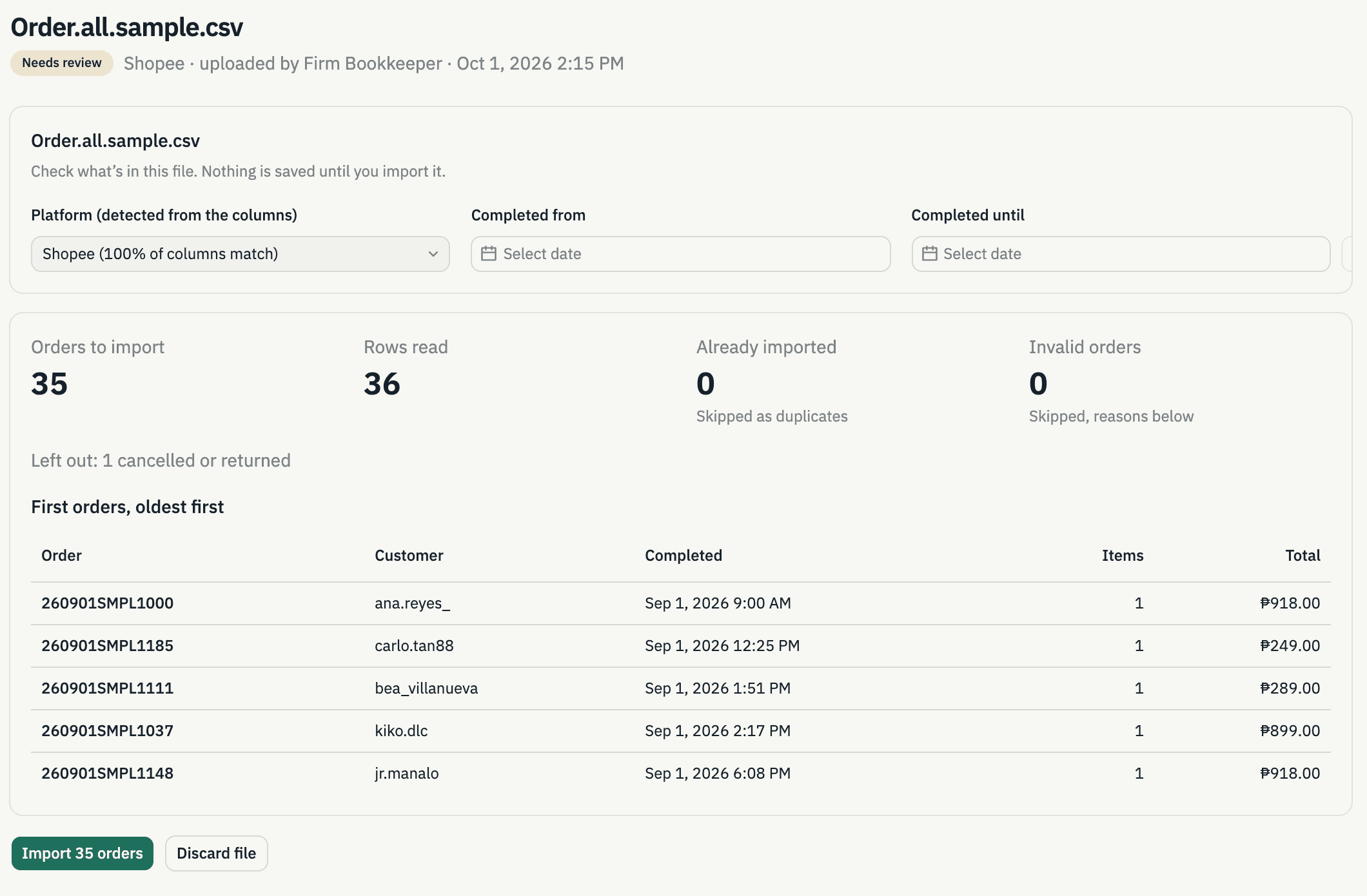Open the Completed from date field
The image size is (1367, 896).
(681, 254)
